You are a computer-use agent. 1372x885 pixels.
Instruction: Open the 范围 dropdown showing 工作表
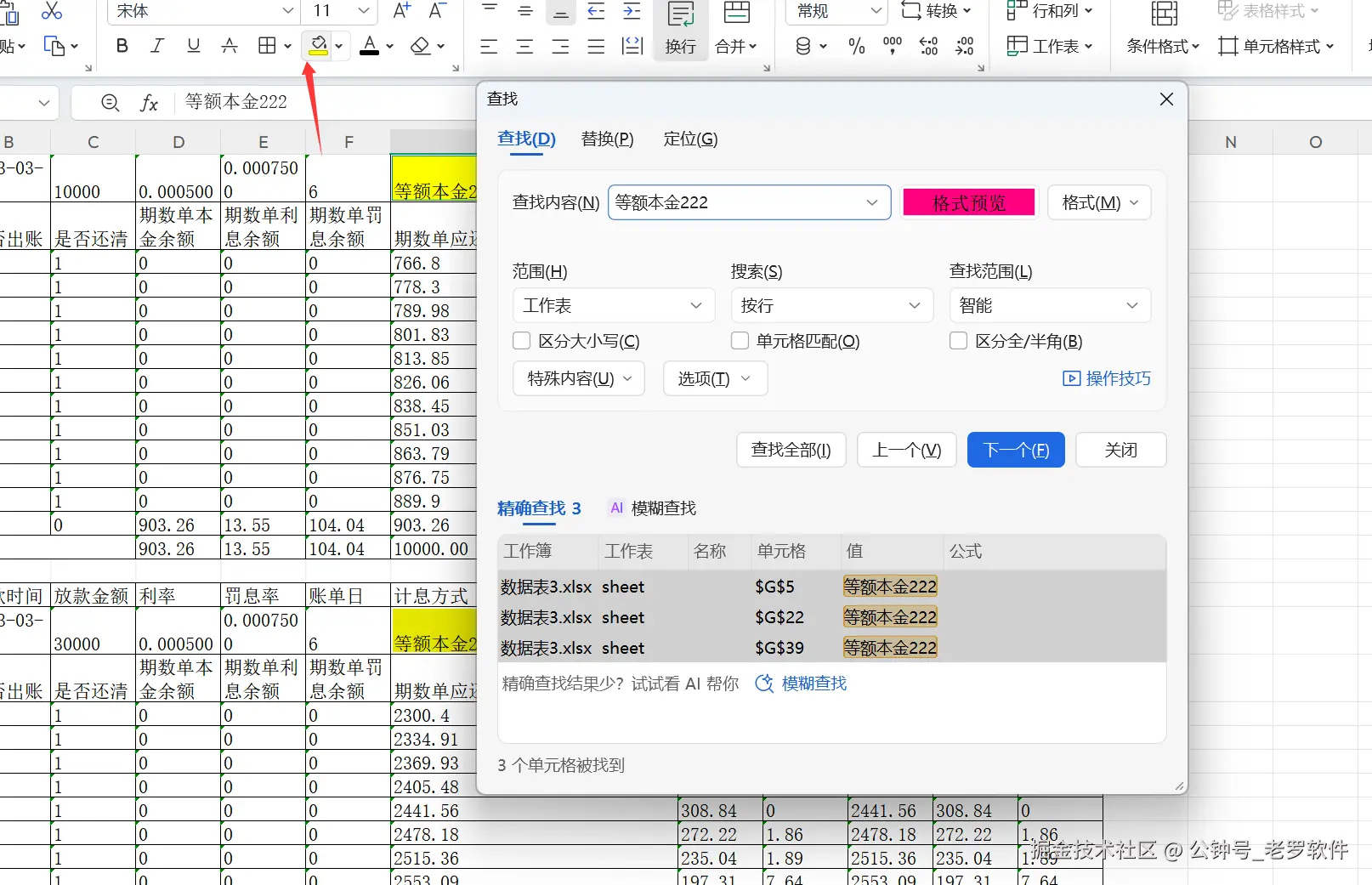[x=613, y=305]
